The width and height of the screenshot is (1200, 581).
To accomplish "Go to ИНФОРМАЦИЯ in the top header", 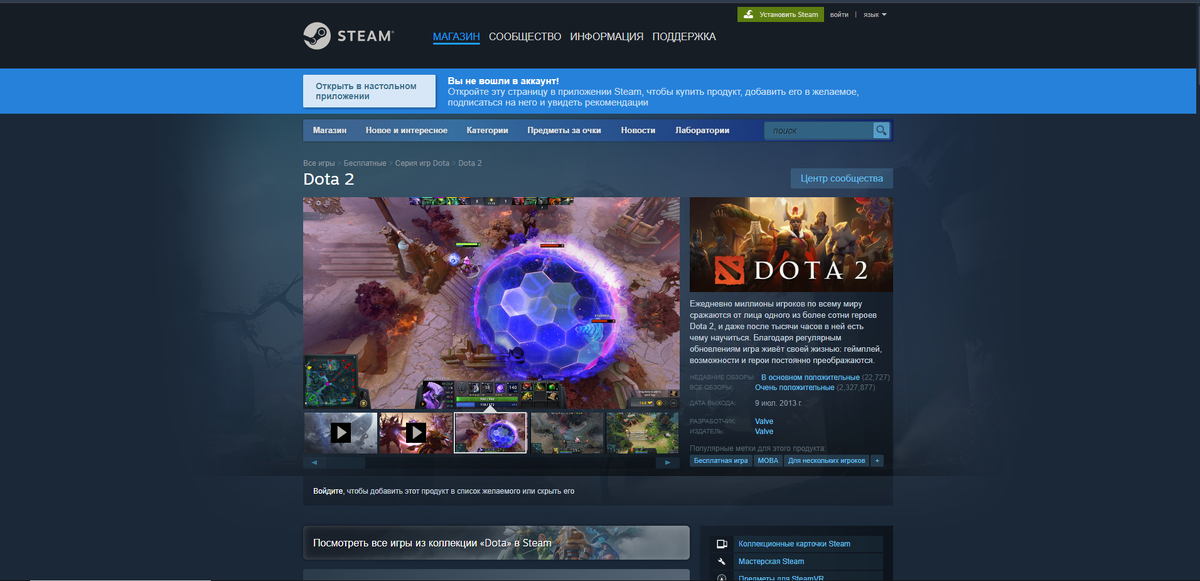I will click(x=607, y=37).
